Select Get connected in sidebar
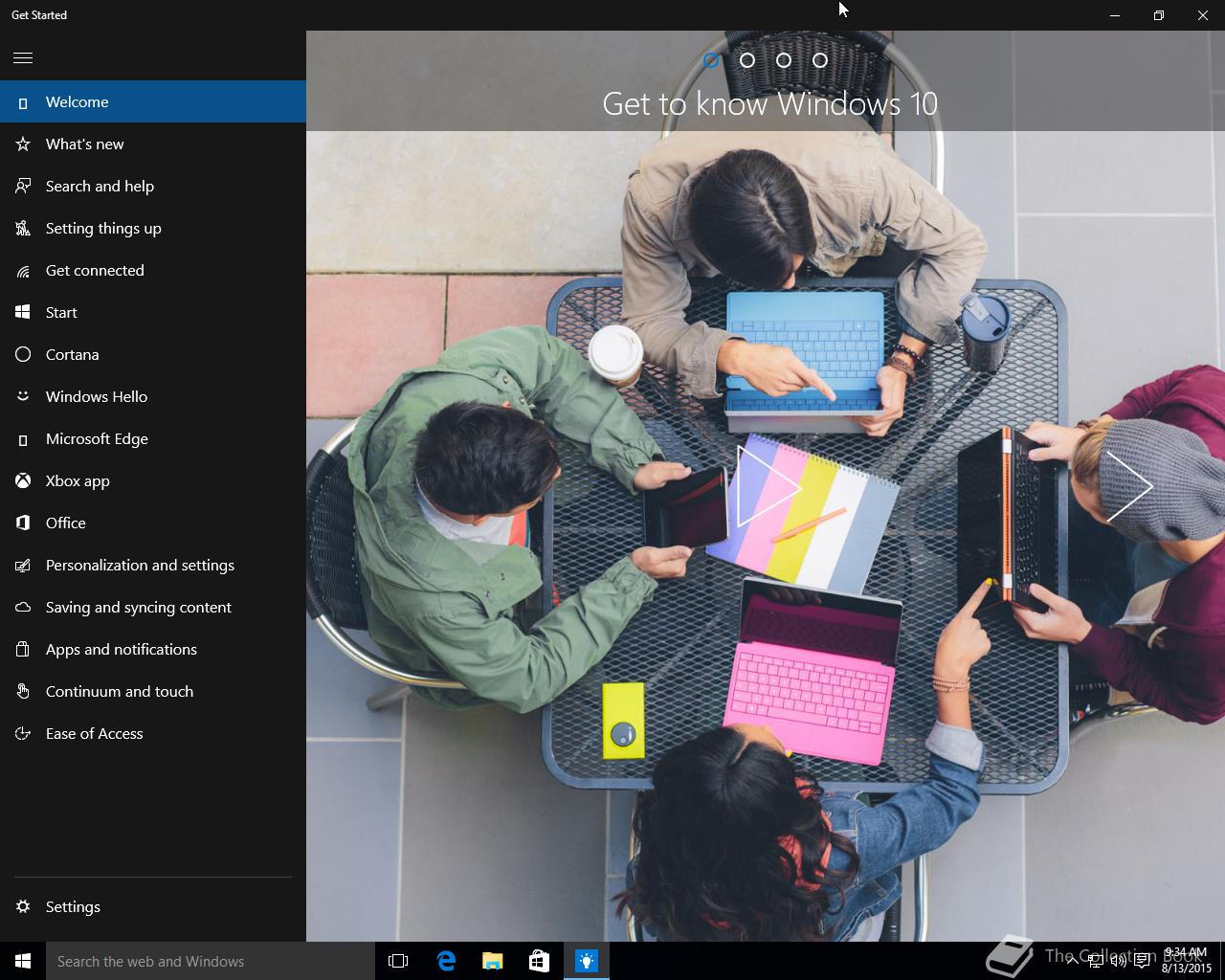The image size is (1225, 980). [153, 271]
